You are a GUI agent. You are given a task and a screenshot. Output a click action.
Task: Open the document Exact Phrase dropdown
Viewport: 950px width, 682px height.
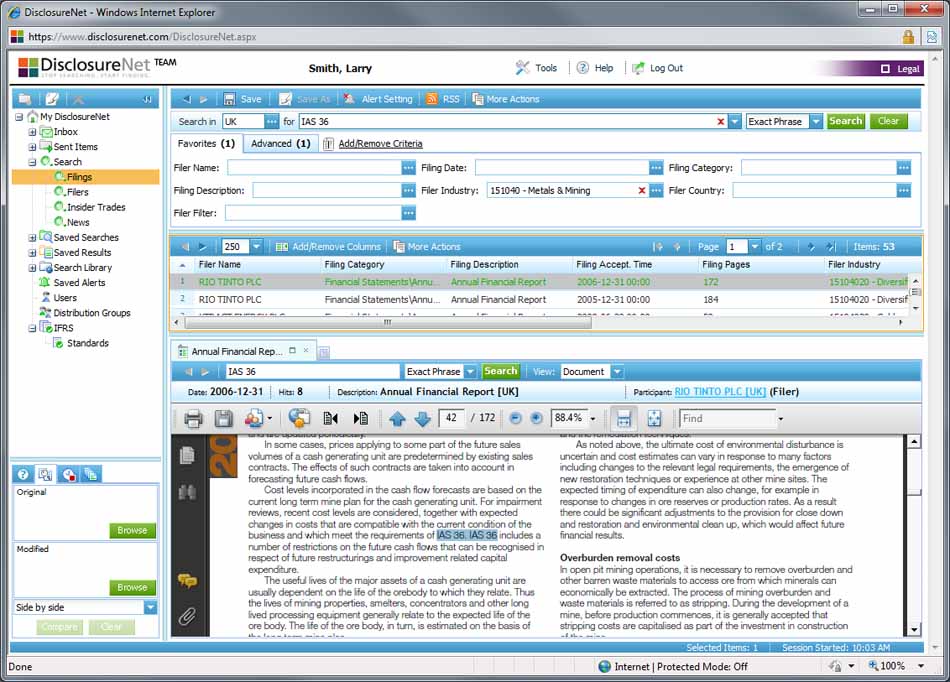coord(470,371)
